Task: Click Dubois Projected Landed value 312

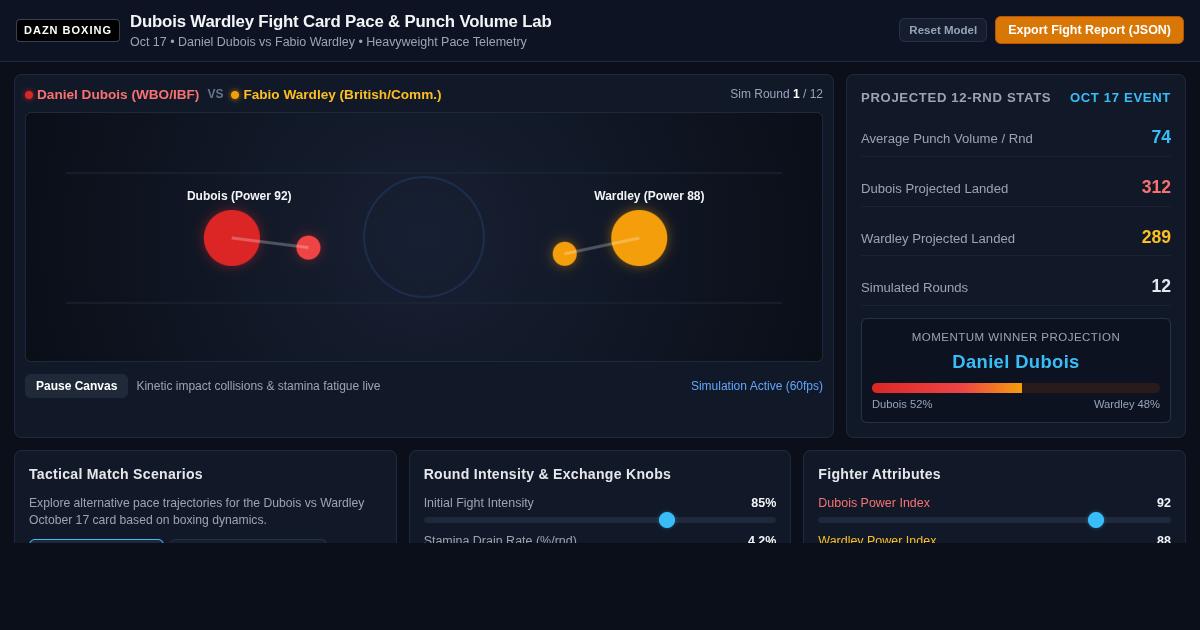Action: [x=1156, y=188]
